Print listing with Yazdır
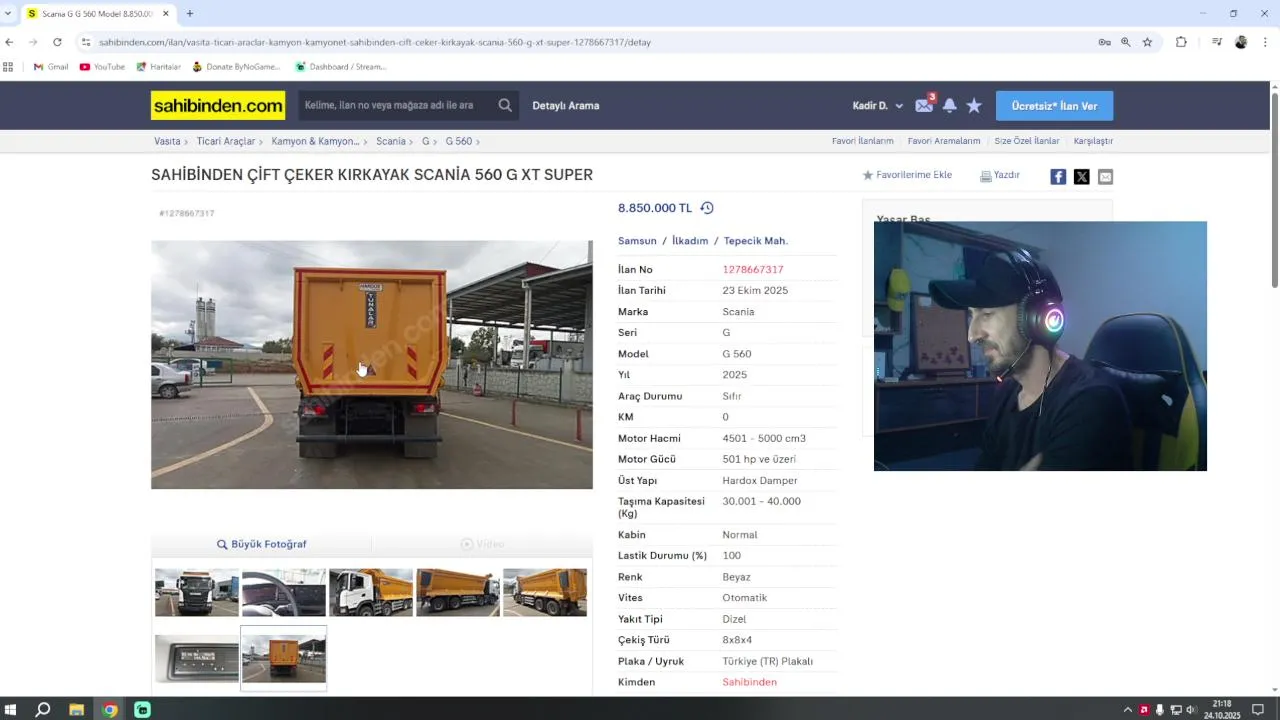The width and height of the screenshot is (1280, 720). click(1000, 175)
